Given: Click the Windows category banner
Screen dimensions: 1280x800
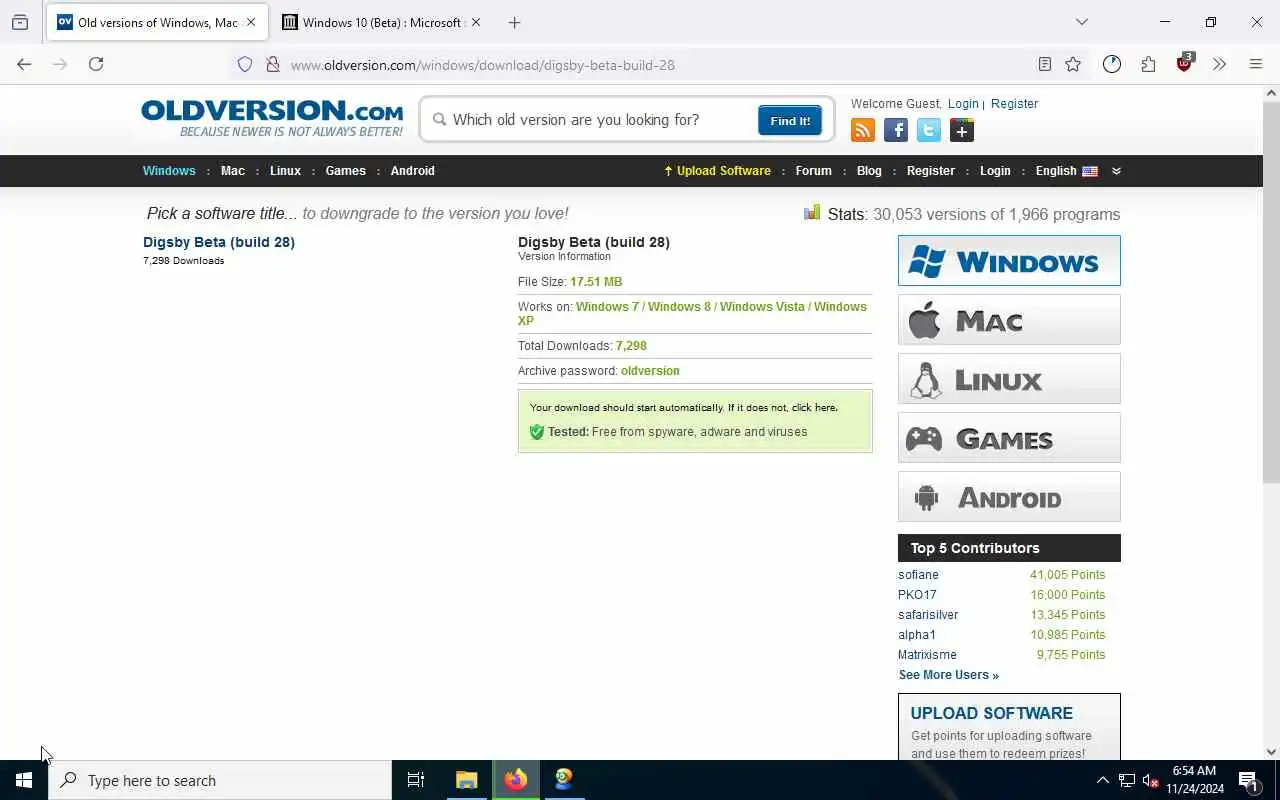Looking at the screenshot, I should click(x=1009, y=260).
